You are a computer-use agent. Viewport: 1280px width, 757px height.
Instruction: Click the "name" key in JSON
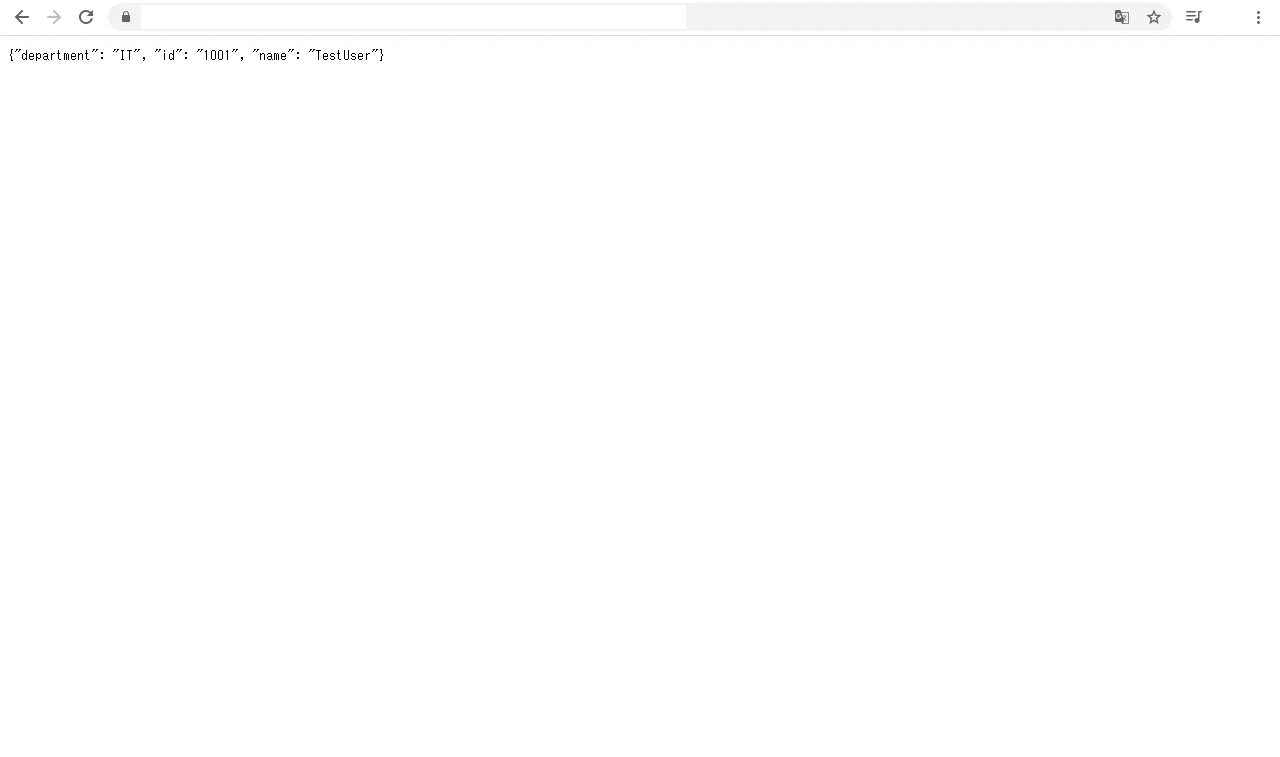pos(273,56)
